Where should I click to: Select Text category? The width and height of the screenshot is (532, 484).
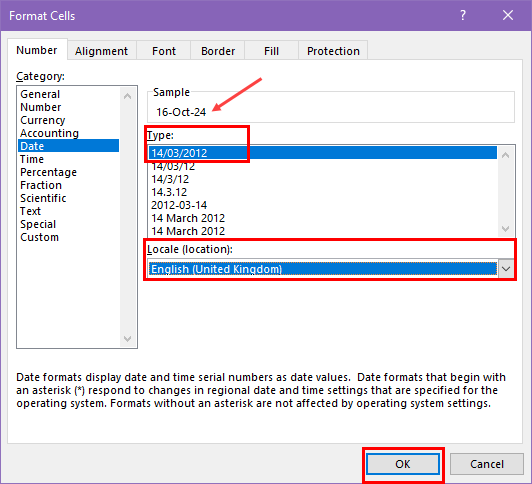69,211
